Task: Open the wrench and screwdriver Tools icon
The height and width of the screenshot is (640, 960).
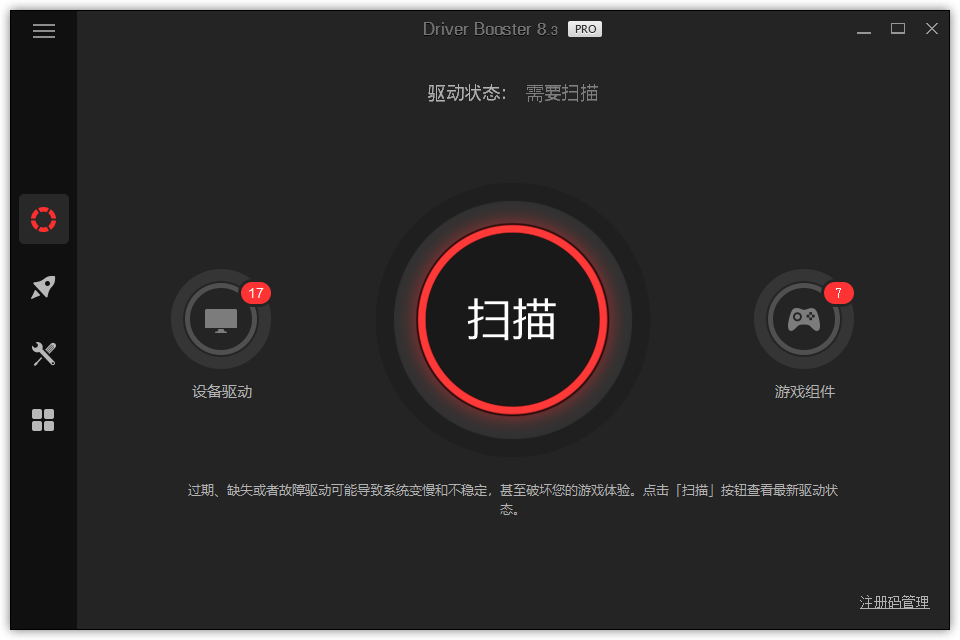Action: pos(43,354)
